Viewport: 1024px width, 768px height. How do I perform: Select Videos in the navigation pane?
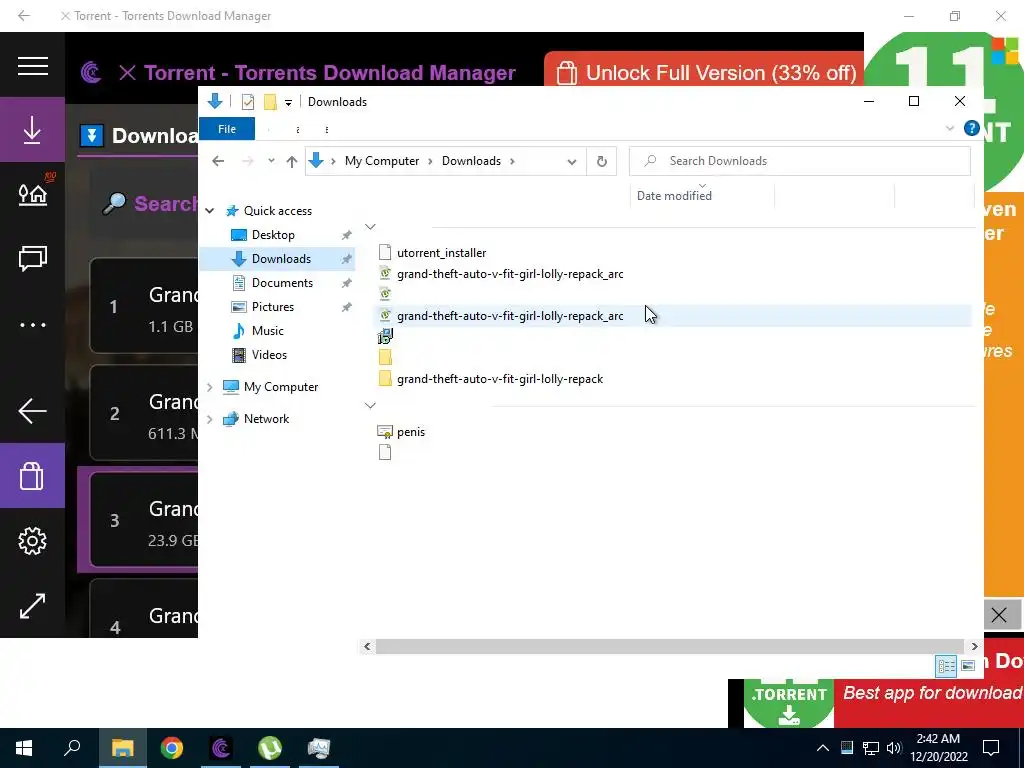pos(269,355)
